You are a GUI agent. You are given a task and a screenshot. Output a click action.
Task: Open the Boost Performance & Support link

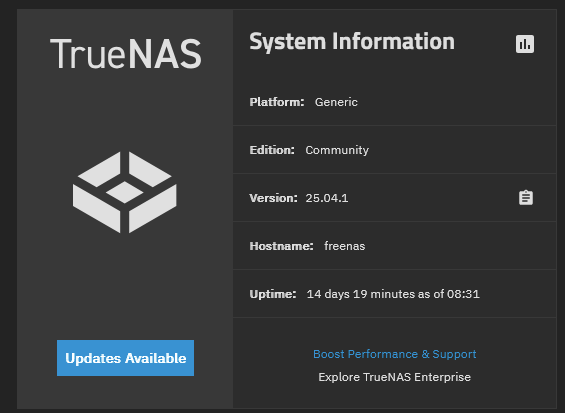point(395,354)
